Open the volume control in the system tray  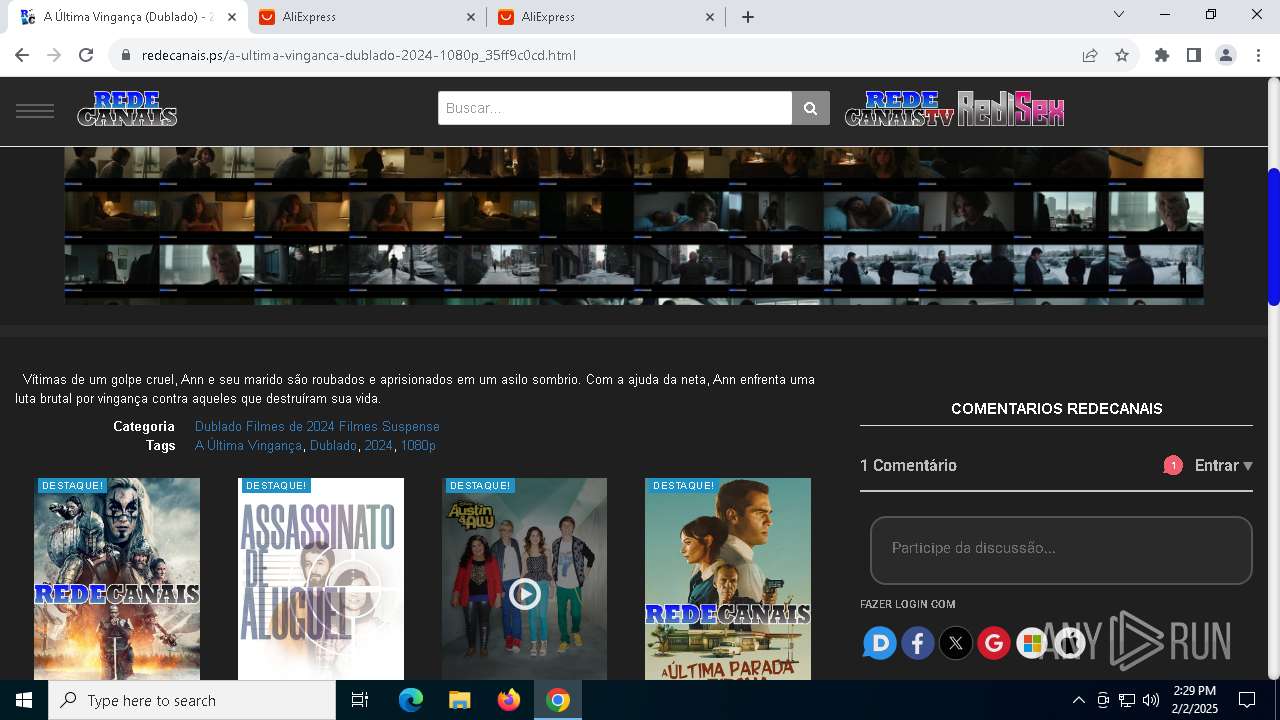tap(1151, 700)
